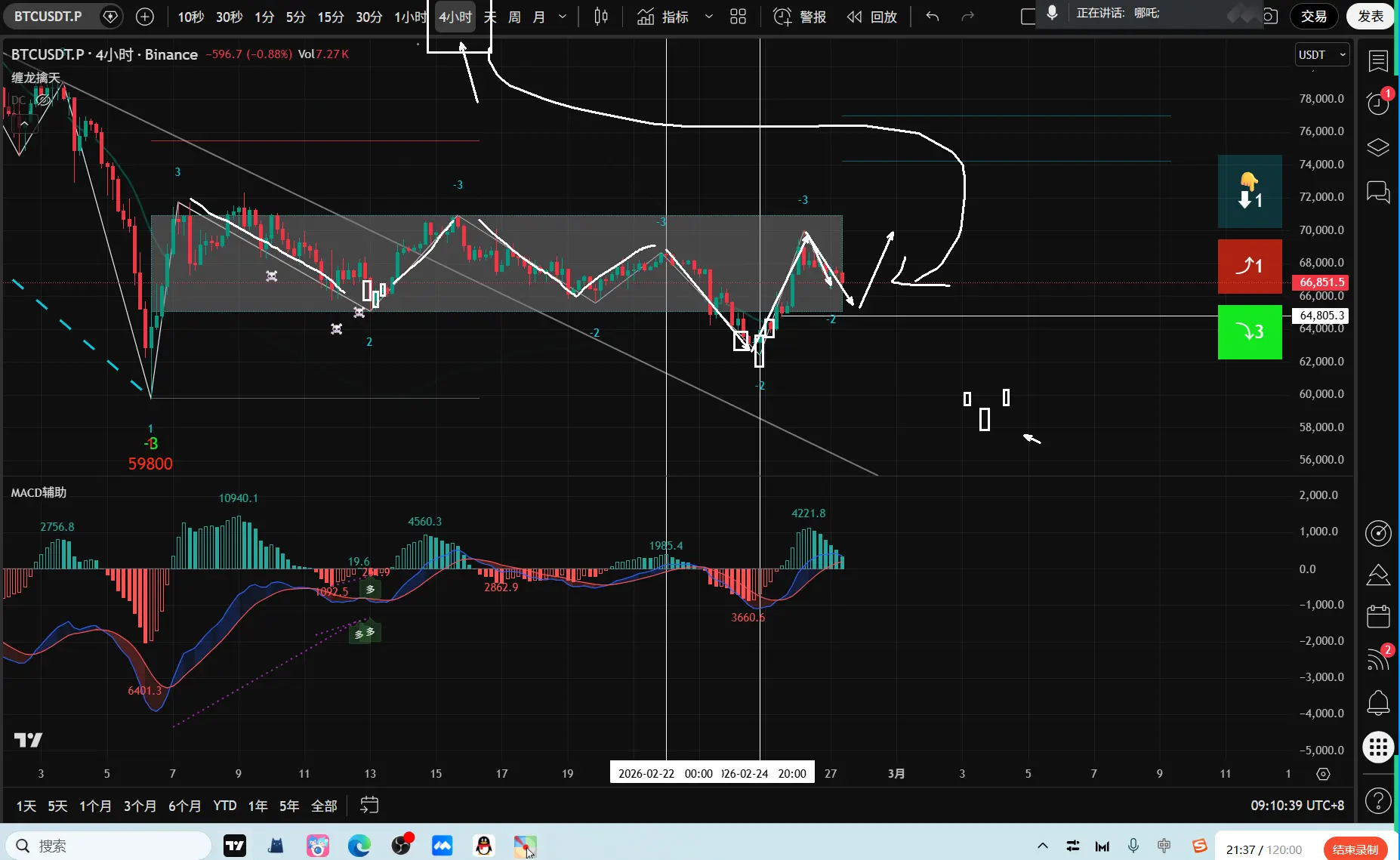Image resolution: width=1400 pixels, height=860 pixels.
Task: Open the BTCUSDT.P symbol search
Action: (48, 17)
